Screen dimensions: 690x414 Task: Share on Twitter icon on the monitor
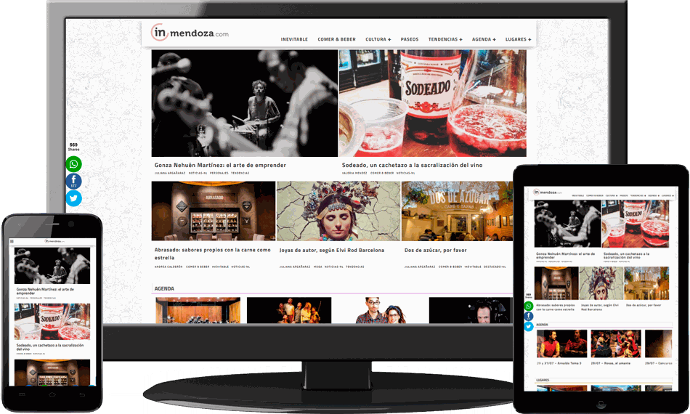tap(74, 198)
